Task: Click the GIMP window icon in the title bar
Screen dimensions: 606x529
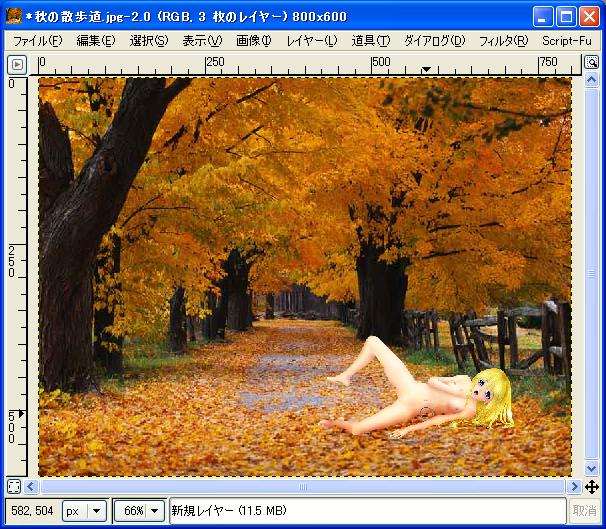Action: (14, 16)
